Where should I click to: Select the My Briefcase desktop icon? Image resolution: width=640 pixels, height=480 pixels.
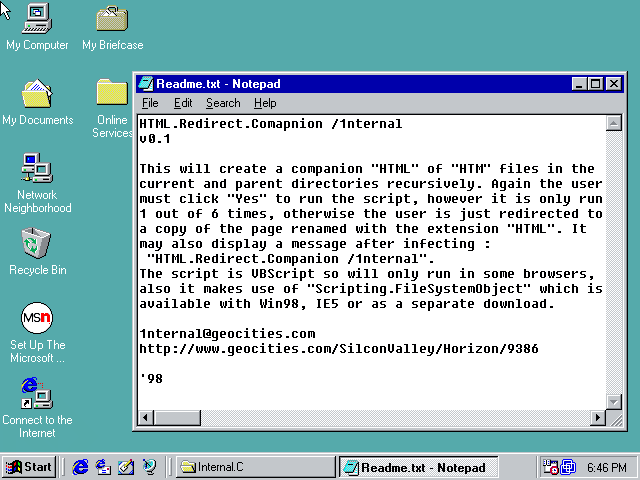point(112,27)
